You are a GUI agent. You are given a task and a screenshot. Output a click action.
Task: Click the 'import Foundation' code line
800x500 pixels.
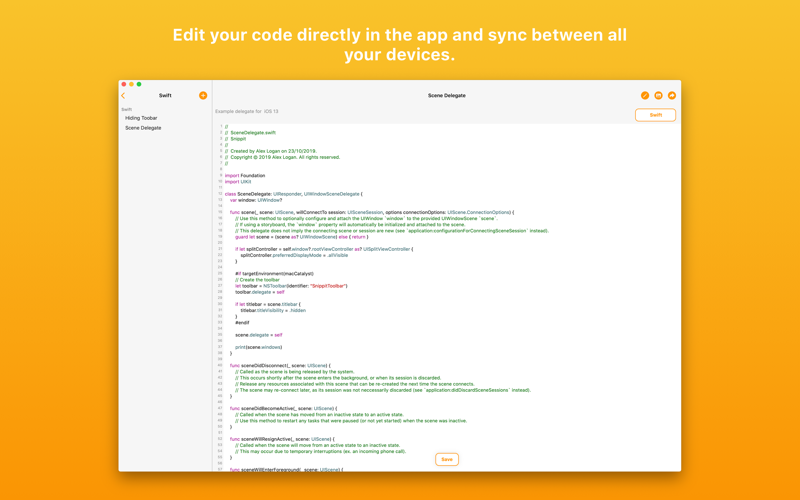click(x=245, y=176)
